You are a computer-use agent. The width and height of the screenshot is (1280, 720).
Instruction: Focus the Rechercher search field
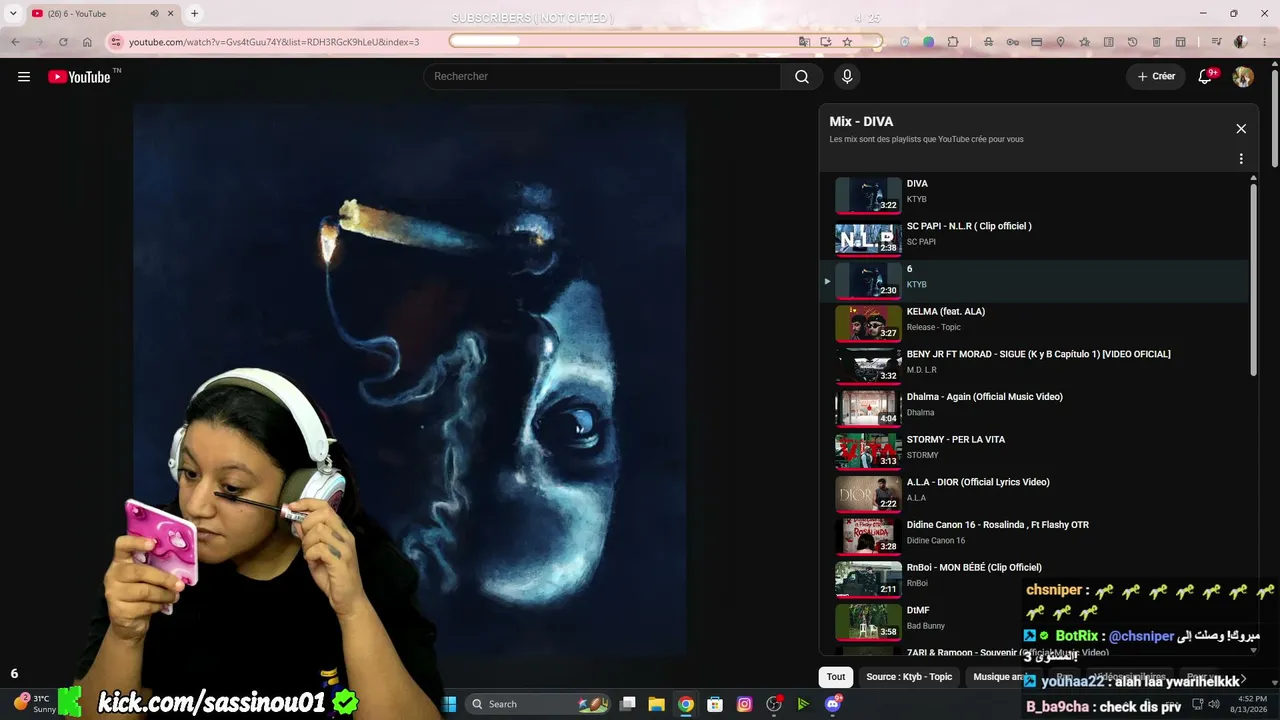(x=603, y=77)
